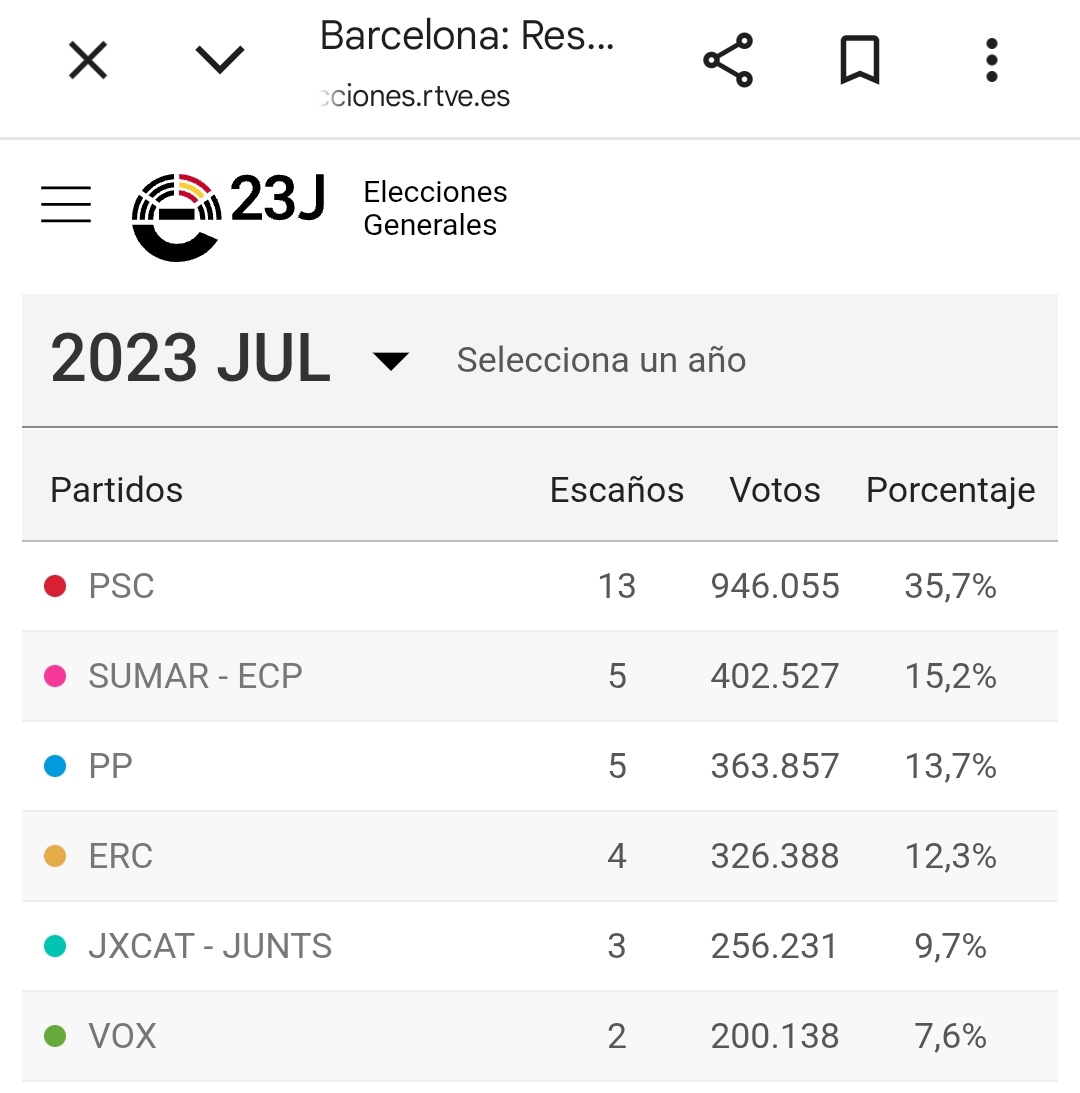Tap the downward chevron beside page title
Viewport: 1080px width, 1093px height.
220,62
